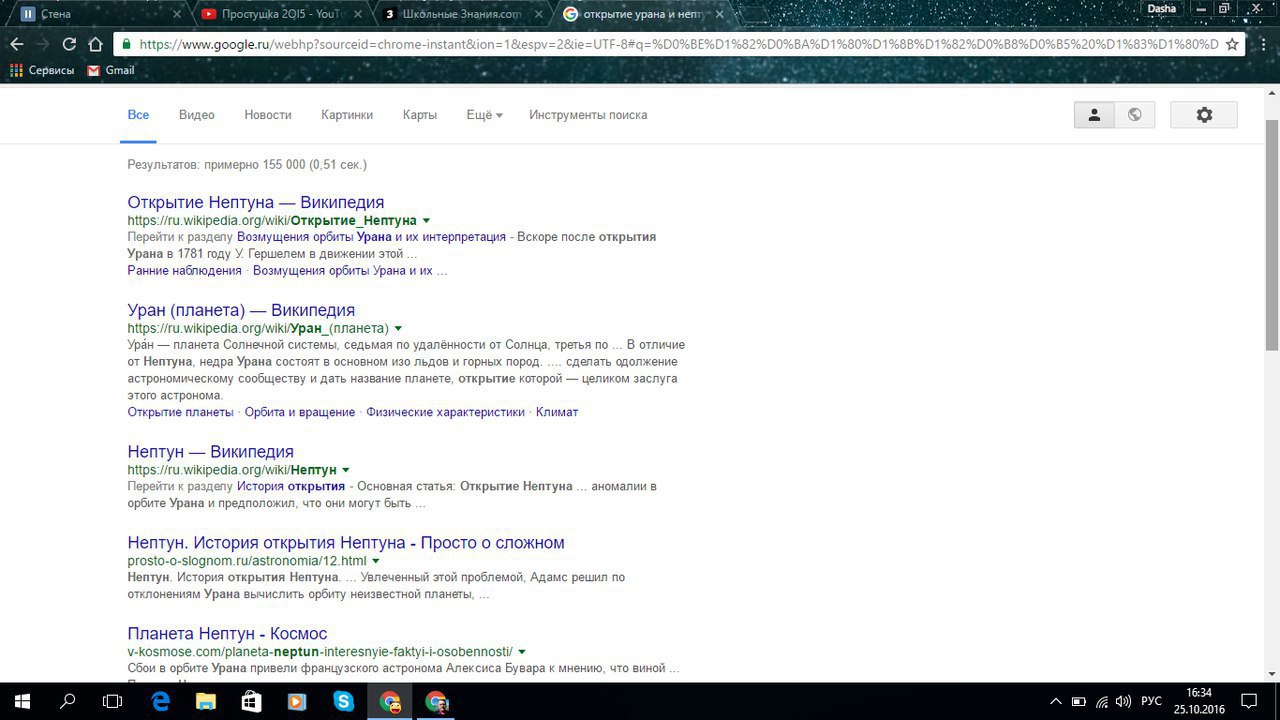The image size is (1280, 720).
Task: Select the Картинки search filter
Action: coord(347,115)
